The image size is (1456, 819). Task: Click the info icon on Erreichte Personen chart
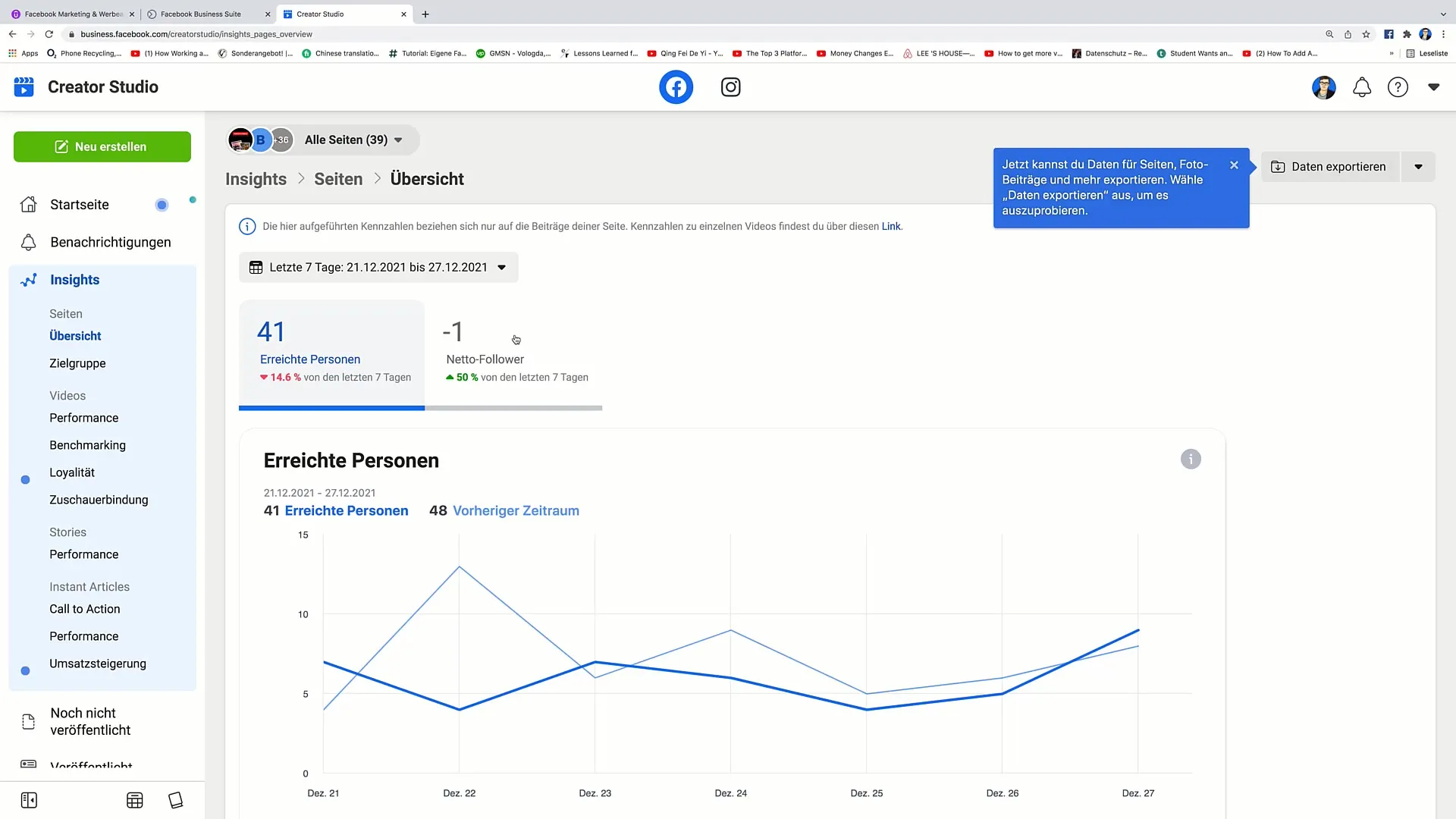pos(1191,459)
